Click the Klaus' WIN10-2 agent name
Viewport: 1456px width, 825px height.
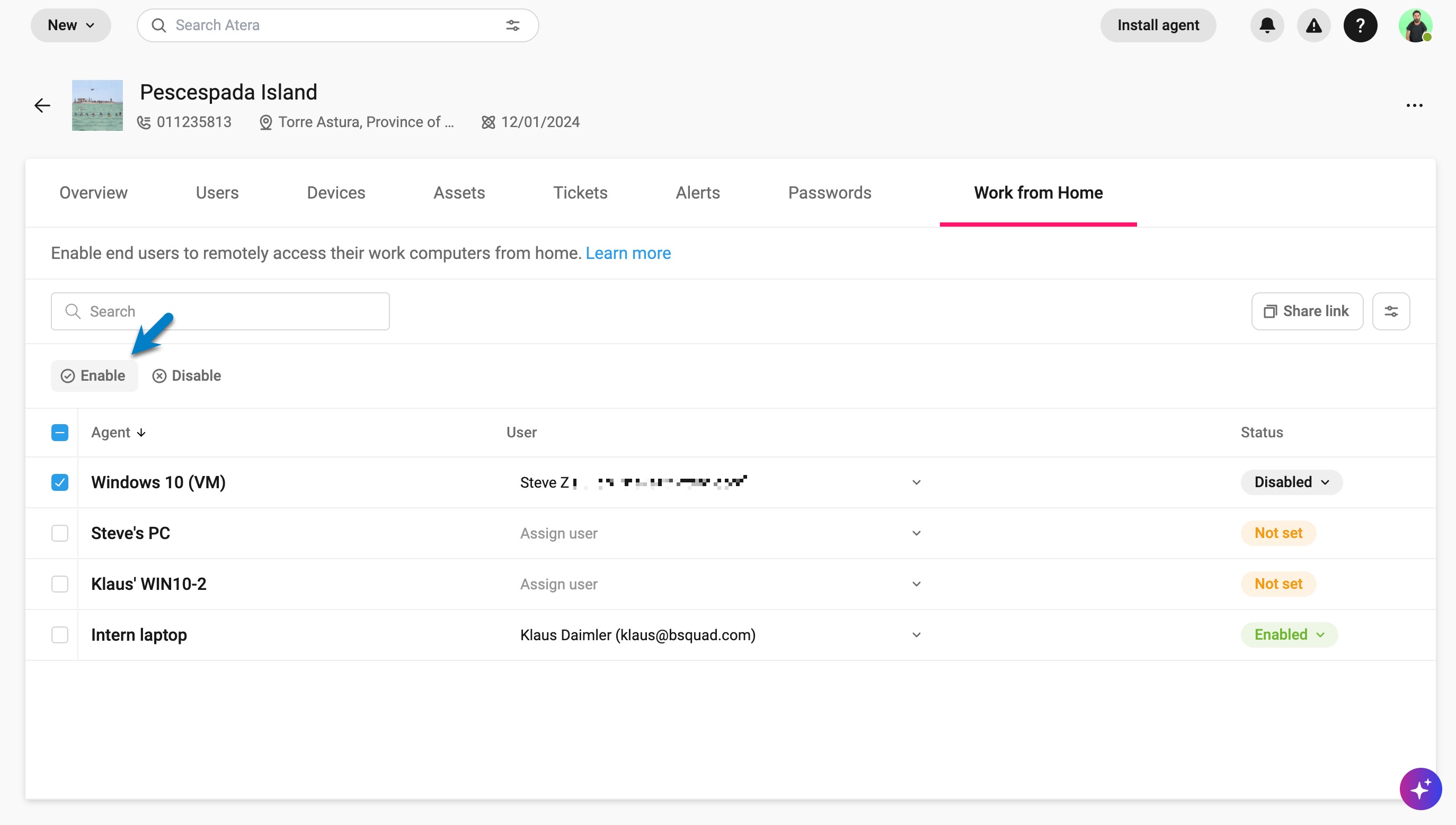149,584
